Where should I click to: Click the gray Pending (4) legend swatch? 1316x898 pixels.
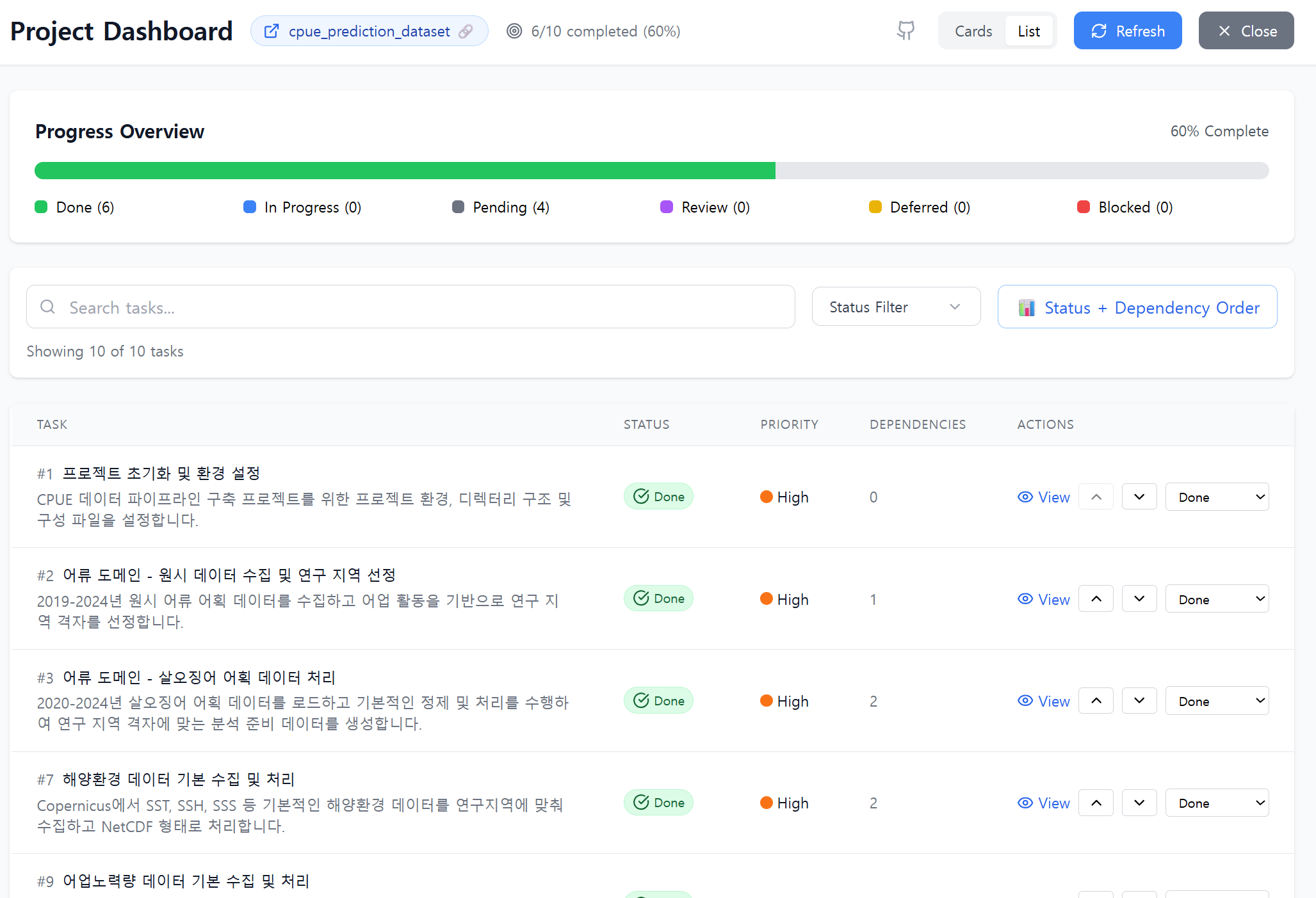[458, 207]
